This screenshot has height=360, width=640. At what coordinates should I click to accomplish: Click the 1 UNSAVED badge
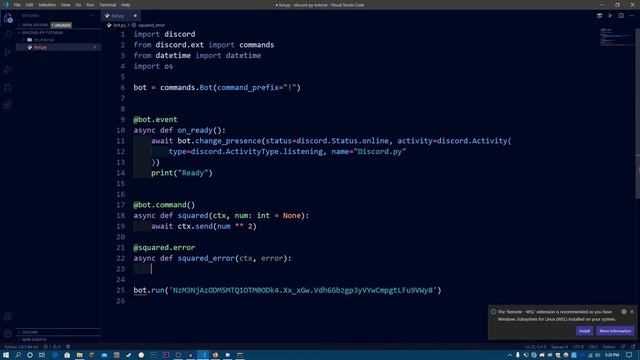coord(61,25)
